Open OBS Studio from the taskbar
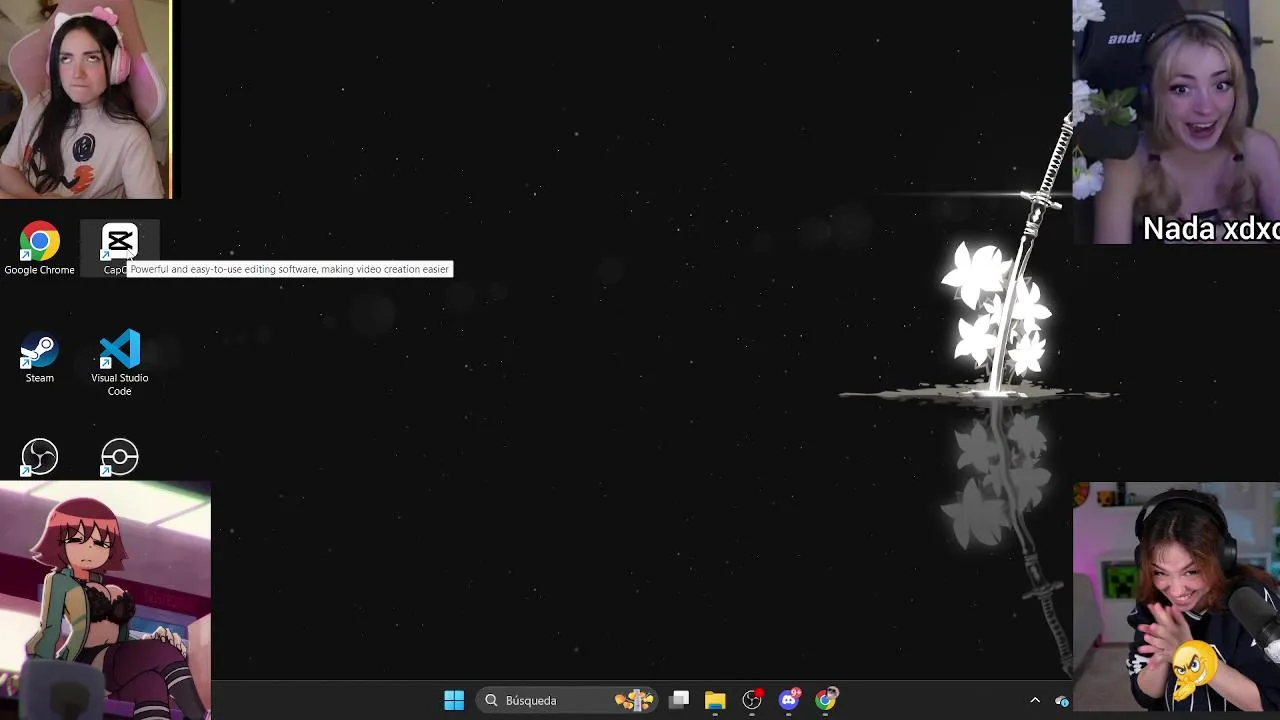Image resolution: width=1280 pixels, height=720 pixels. (752, 700)
